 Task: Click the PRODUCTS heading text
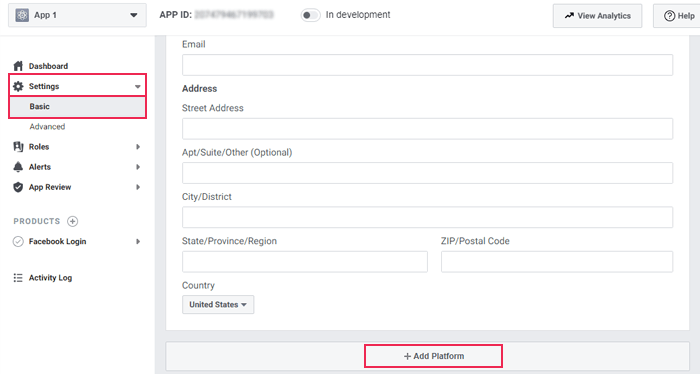[x=37, y=221]
